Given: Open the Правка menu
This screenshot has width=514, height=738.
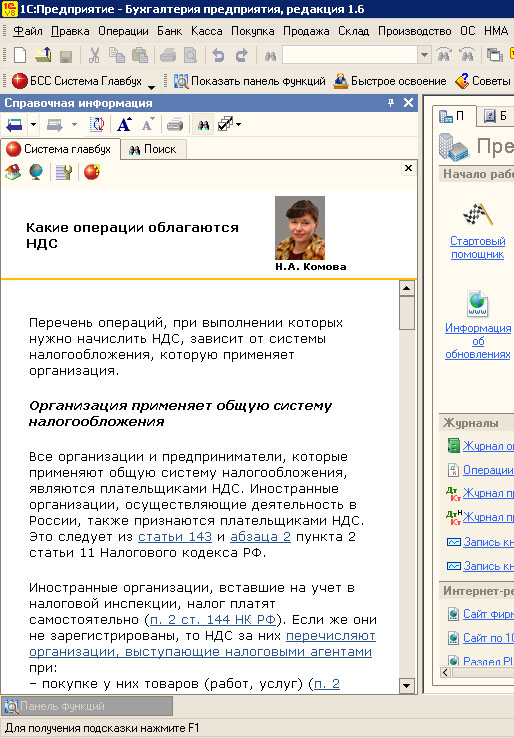Looking at the screenshot, I should (x=70, y=31).
